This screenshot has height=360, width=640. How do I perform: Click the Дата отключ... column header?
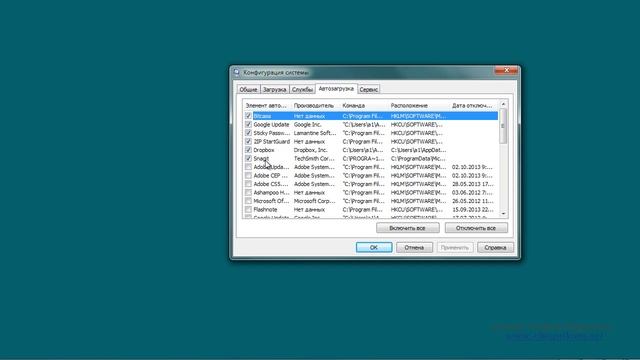[x=473, y=106]
